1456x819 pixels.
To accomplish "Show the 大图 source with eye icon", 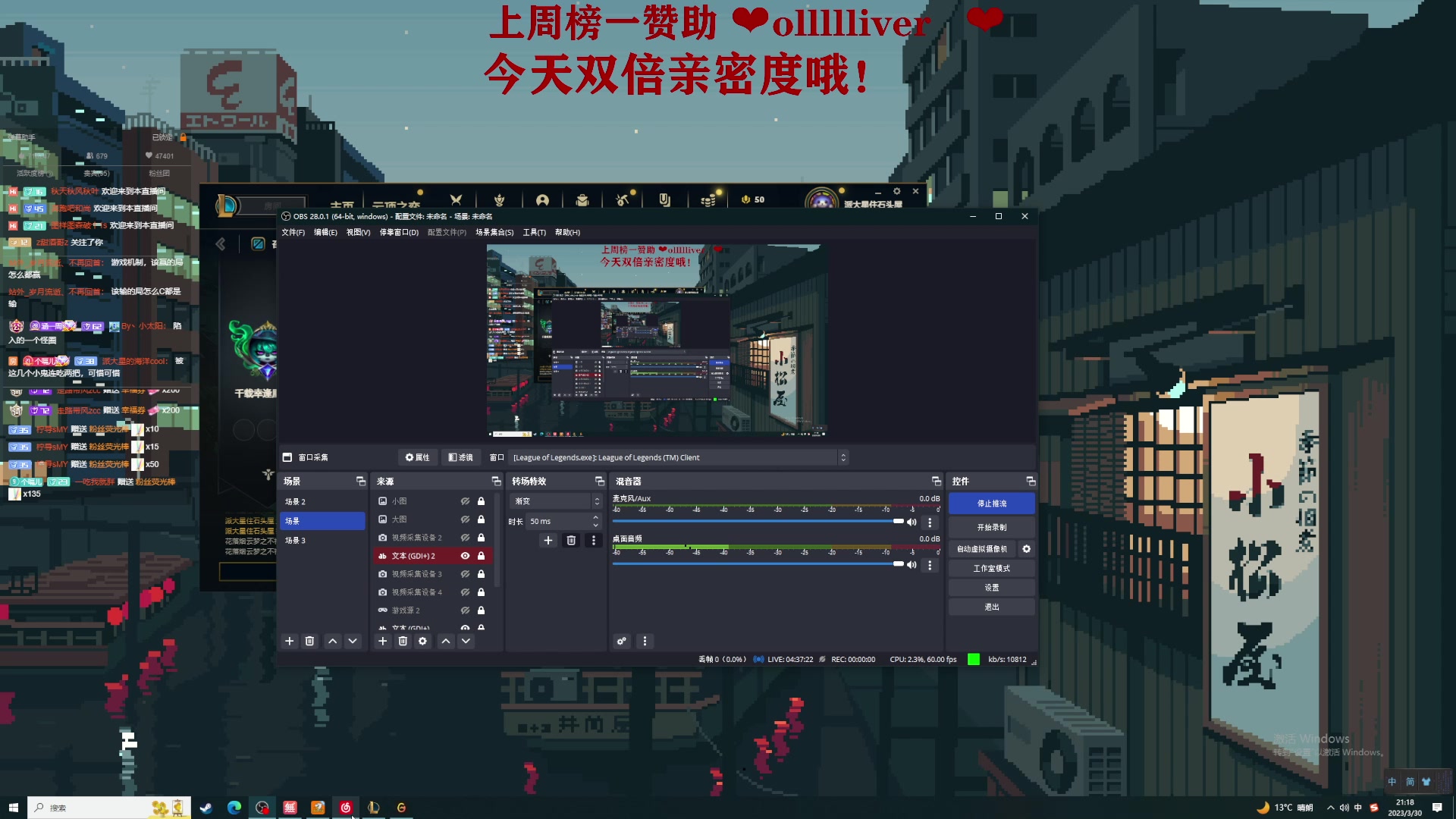I will (x=465, y=519).
